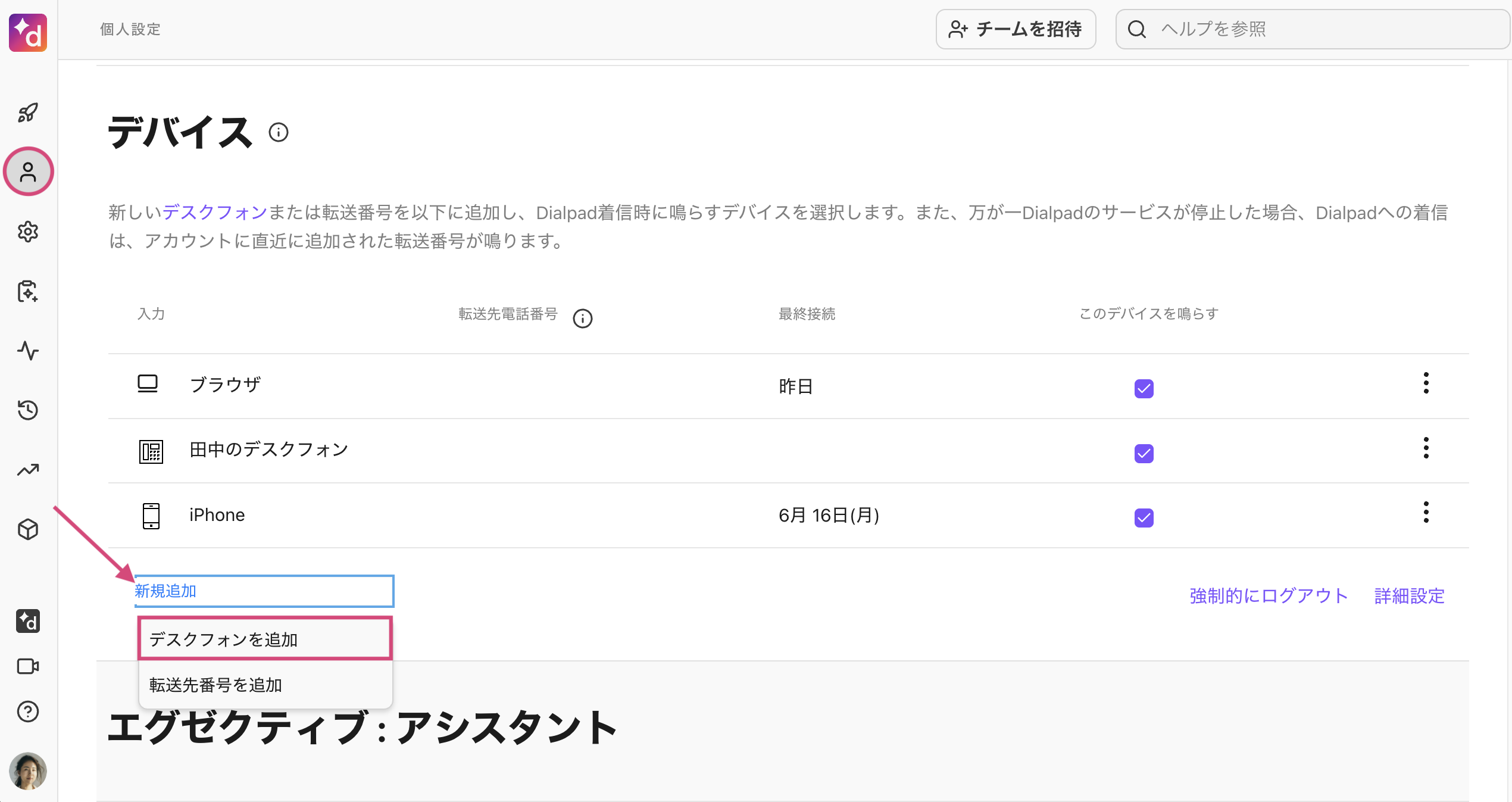The image size is (1512, 802).
Task: Click info icon beside デバイス heading
Action: tap(279, 132)
